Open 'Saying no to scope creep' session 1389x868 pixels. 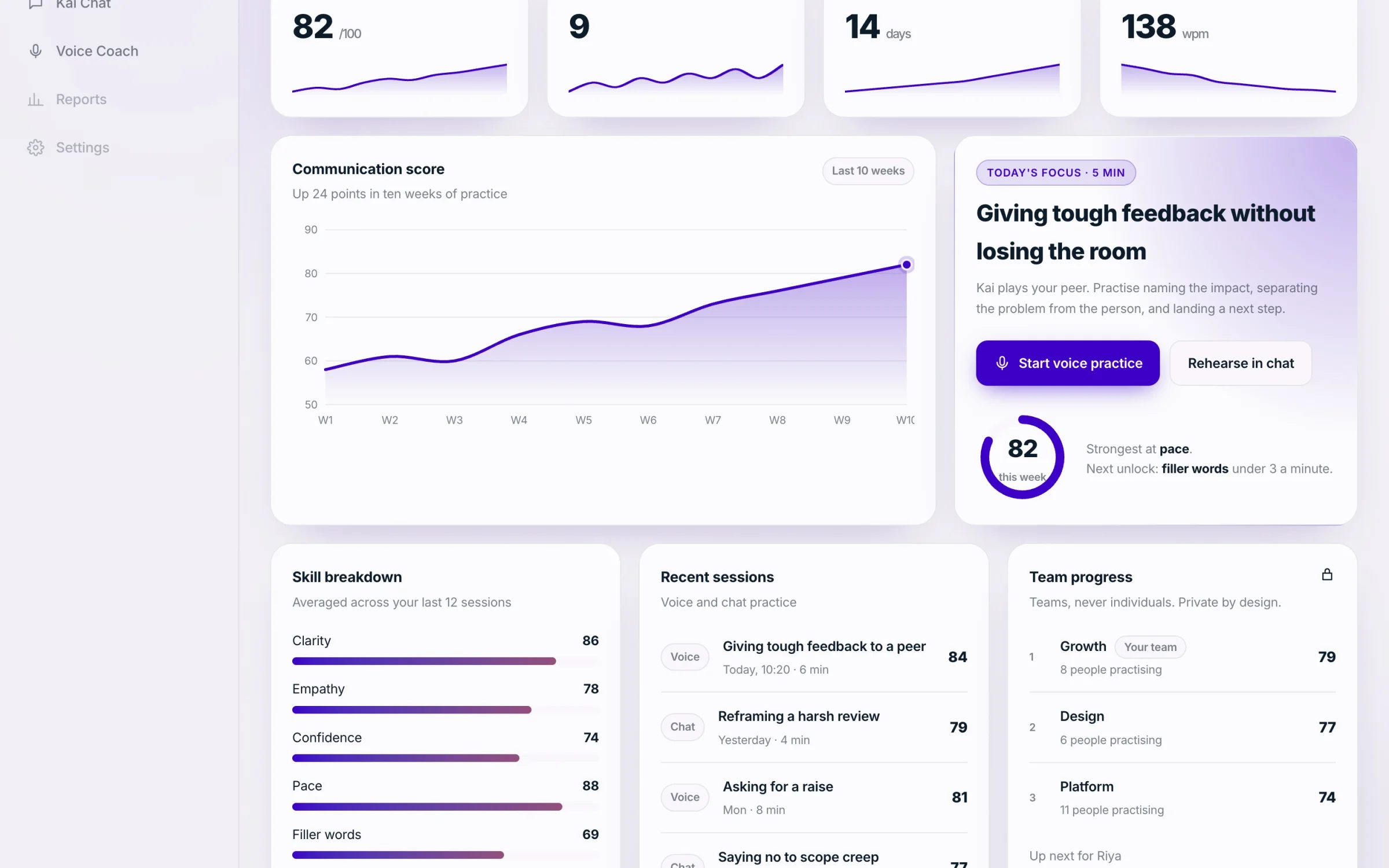click(814, 858)
